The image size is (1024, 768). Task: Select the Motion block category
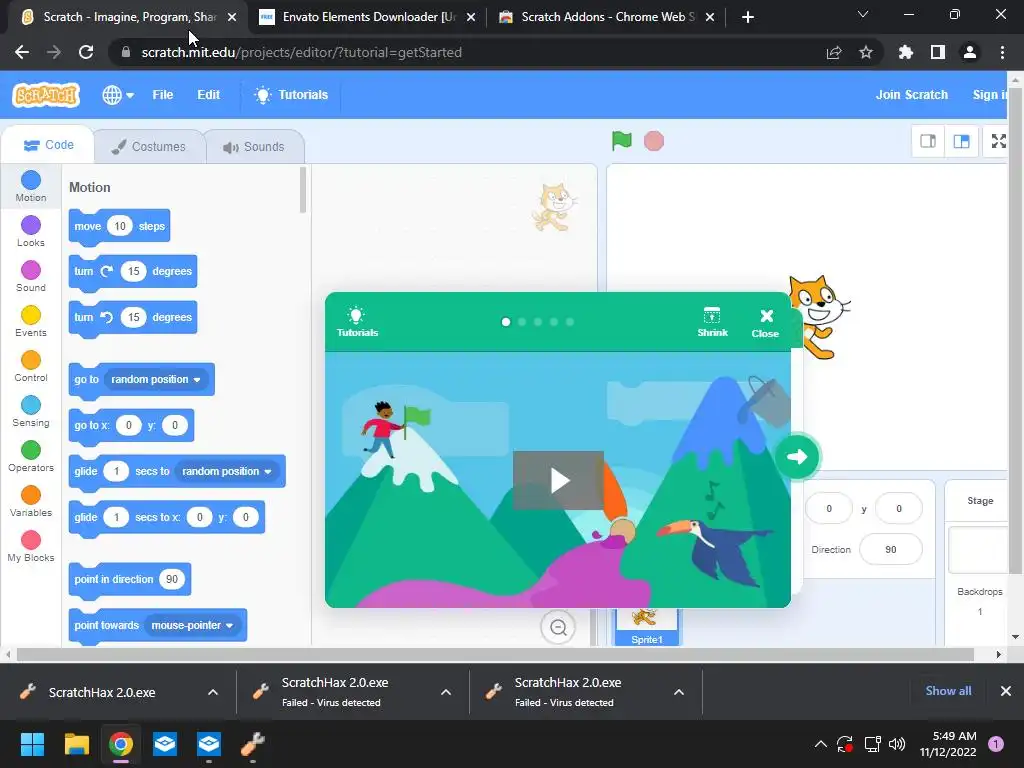(x=31, y=187)
